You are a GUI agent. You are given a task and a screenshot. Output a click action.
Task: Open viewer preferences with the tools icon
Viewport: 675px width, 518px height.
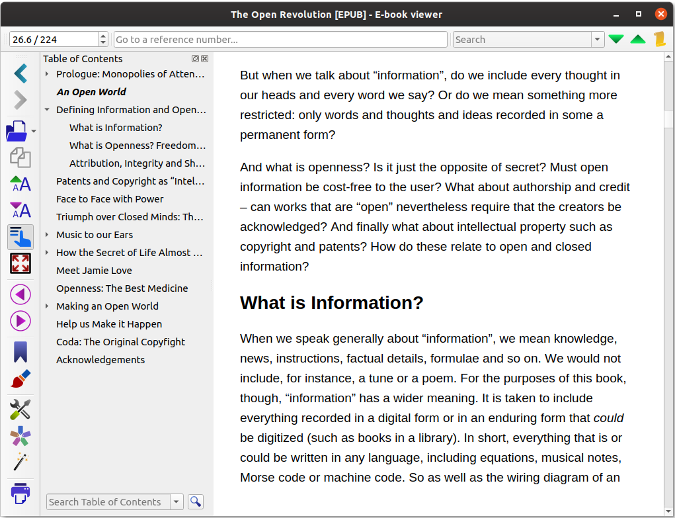click(x=19, y=409)
